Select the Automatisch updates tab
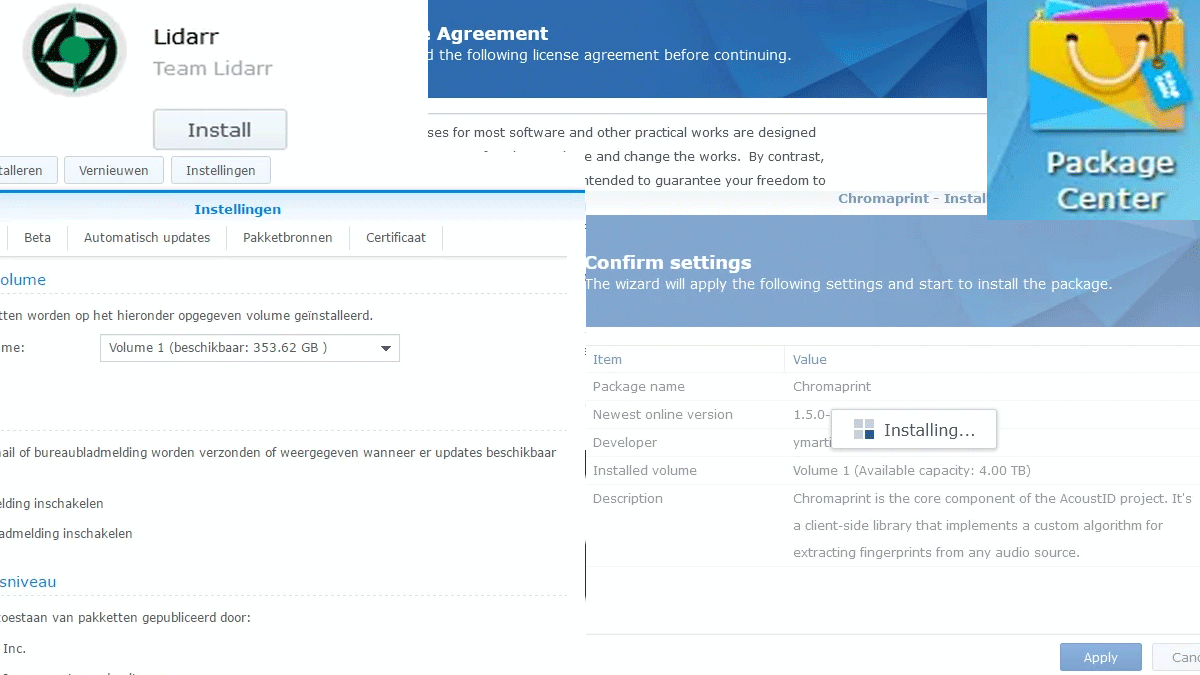The width and height of the screenshot is (1200, 675). tap(147, 238)
